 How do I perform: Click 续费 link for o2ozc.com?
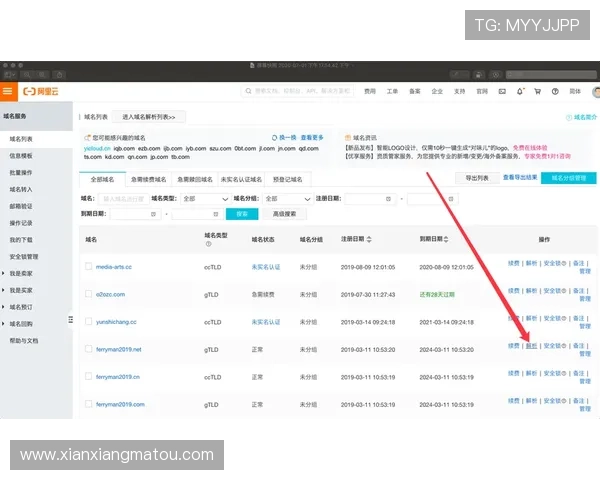(x=514, y=291)
